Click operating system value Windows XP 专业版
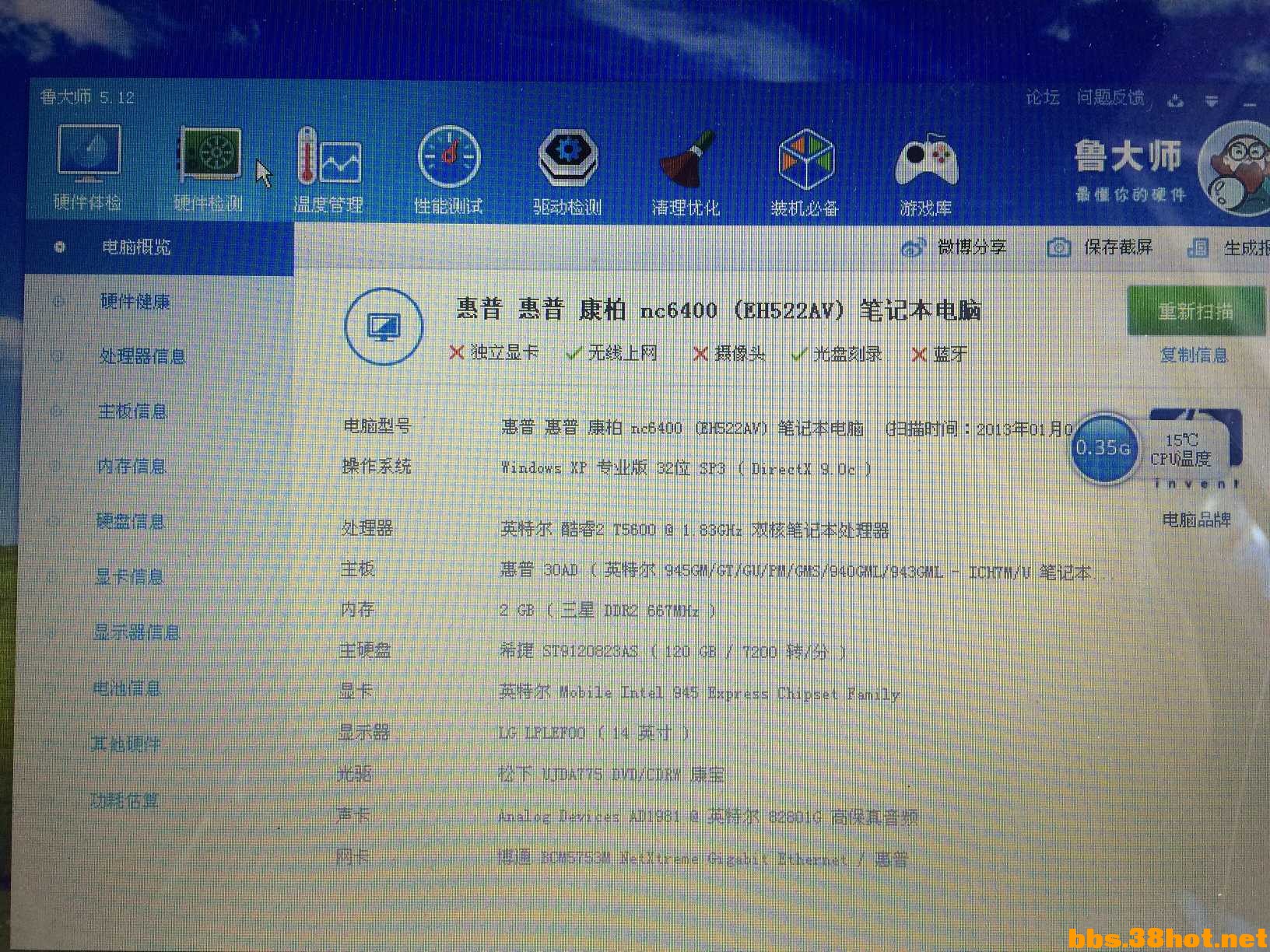Viewport: 1270px width, 952px height. coord(686,468)
